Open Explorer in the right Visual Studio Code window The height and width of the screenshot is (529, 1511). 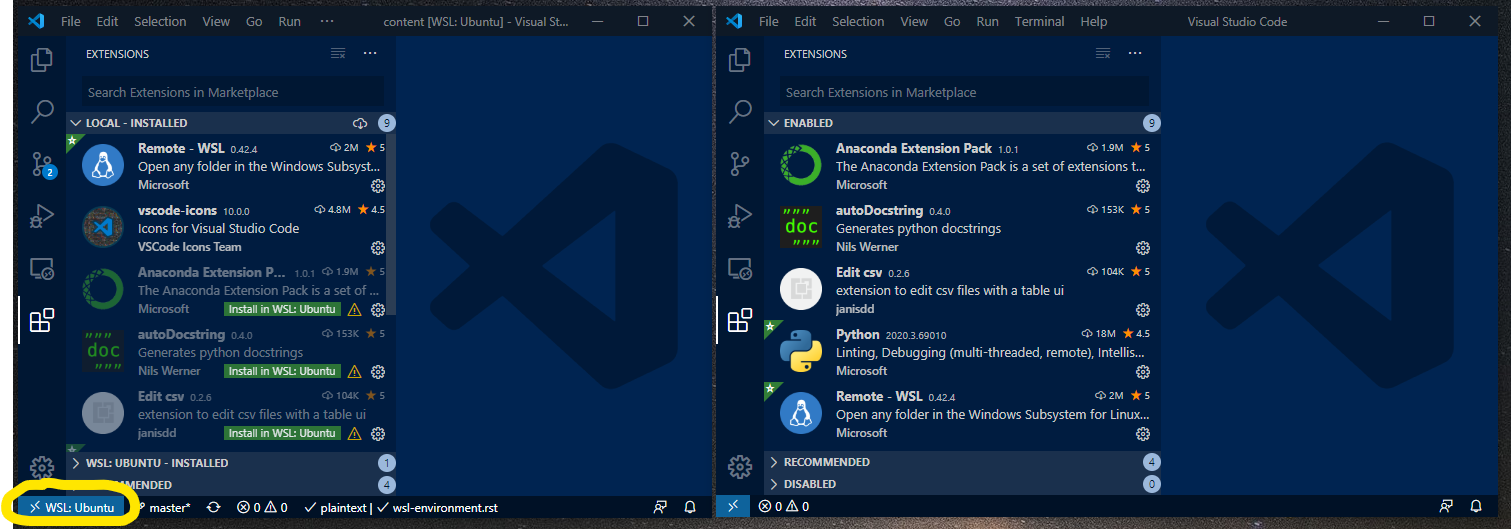(739, 60)
